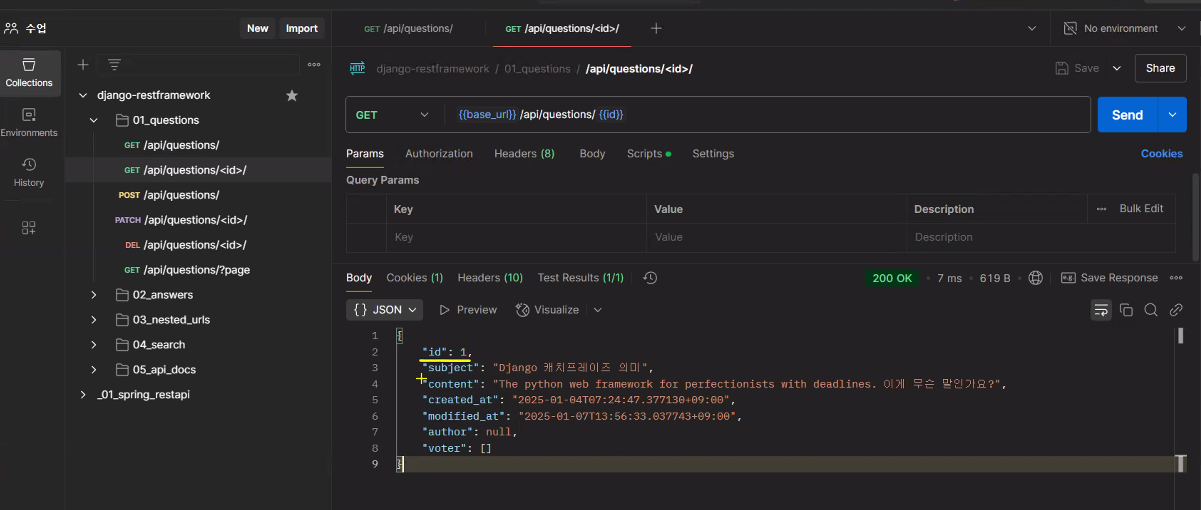Click the Send button
Screen dimensions: 1201x510
coord(1127,115)
